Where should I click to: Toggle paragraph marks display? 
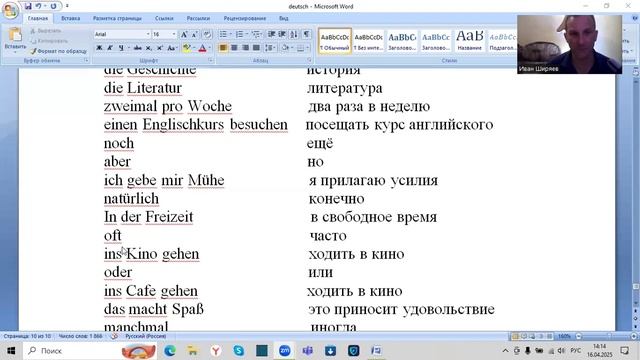tap(306, 34)
